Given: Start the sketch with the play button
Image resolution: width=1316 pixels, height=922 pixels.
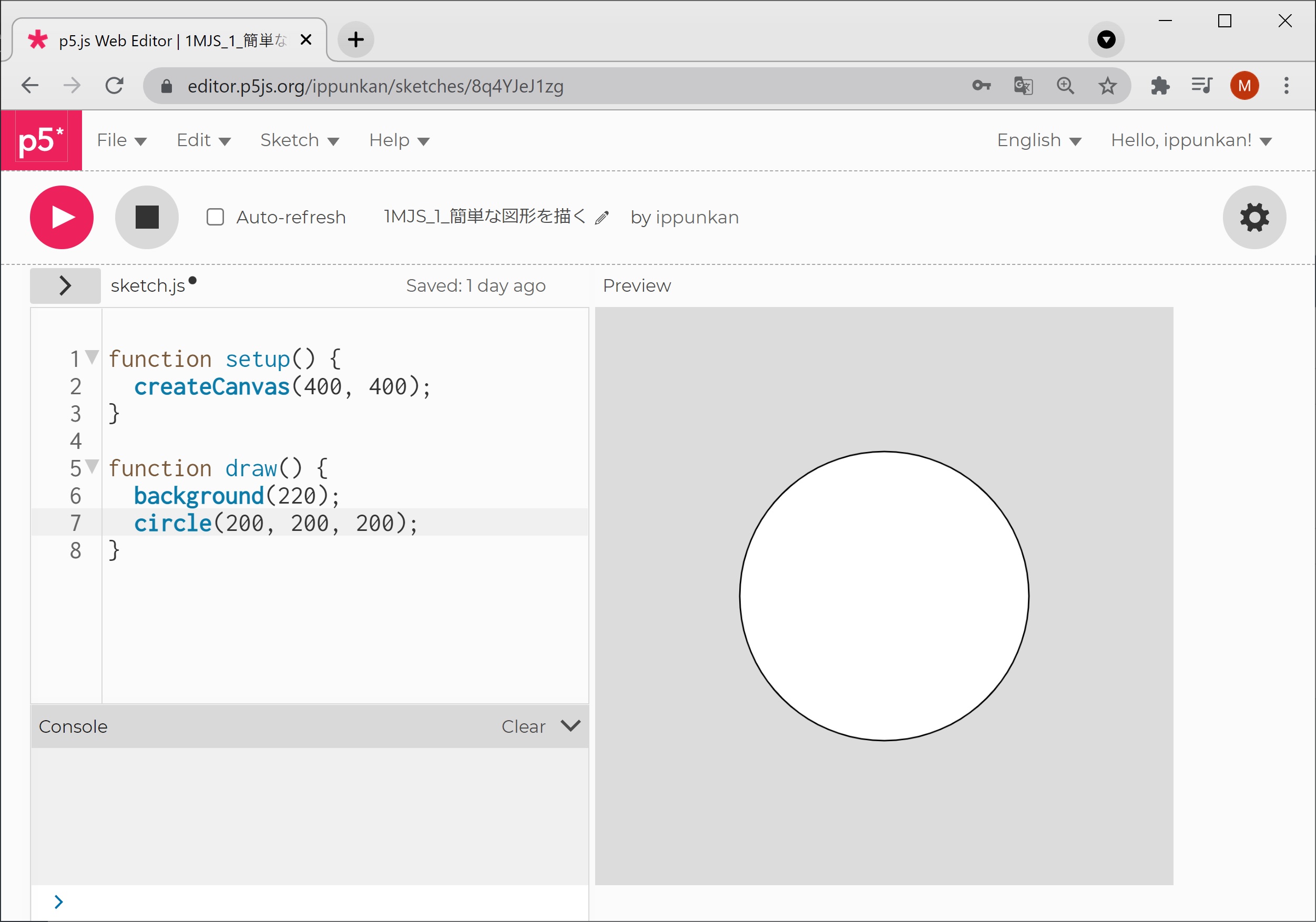Looking at the screenshot, I should (62, 217).
